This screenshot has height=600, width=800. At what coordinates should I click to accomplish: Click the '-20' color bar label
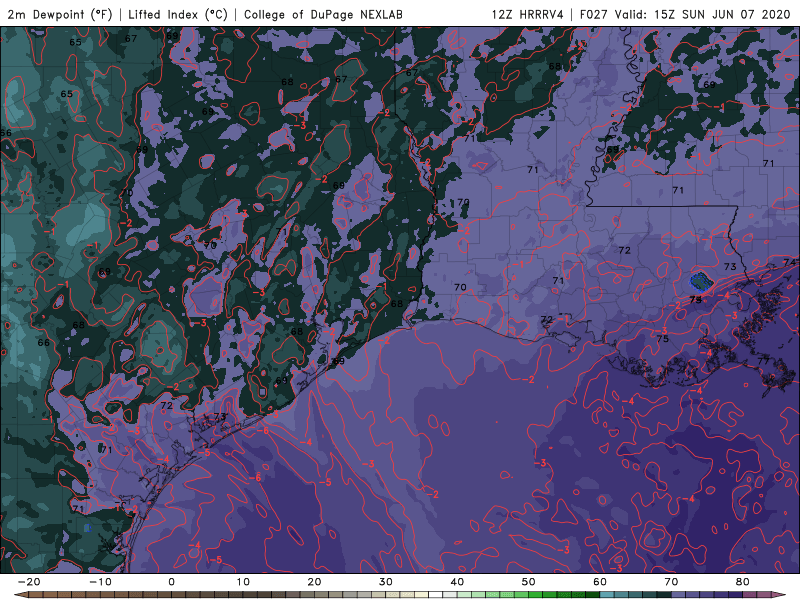(x=29, y=582)
